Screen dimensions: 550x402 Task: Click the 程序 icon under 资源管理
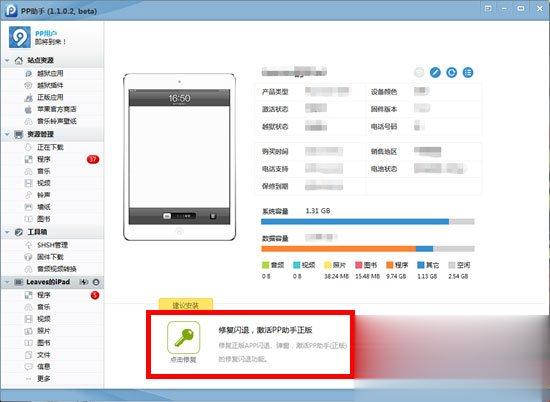click(28, 159)
